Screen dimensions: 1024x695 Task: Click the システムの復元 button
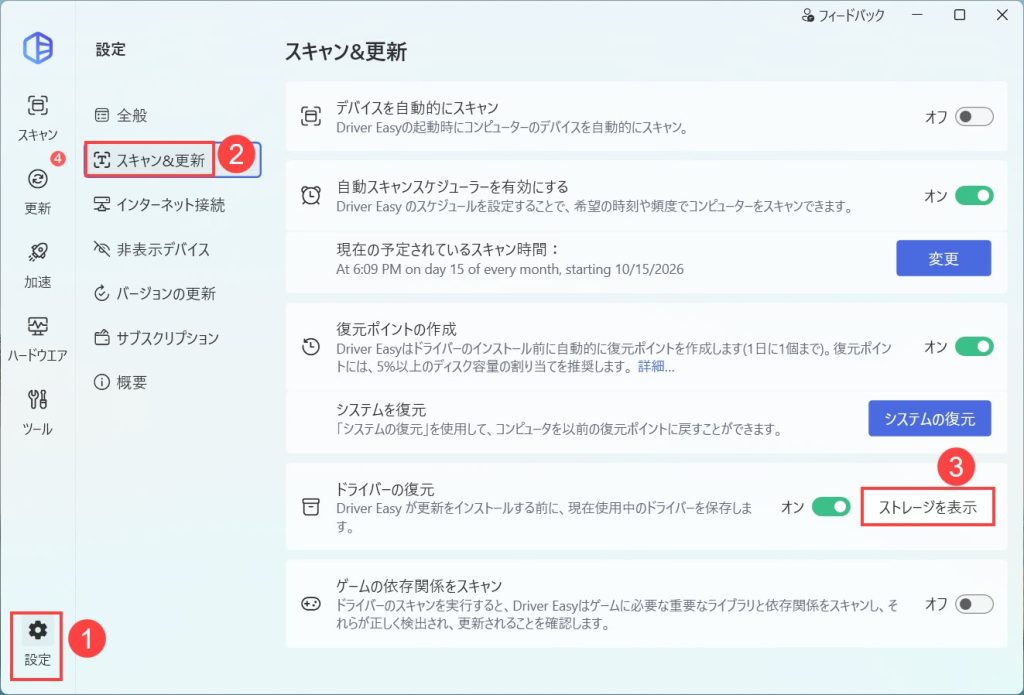coord(930,418)
